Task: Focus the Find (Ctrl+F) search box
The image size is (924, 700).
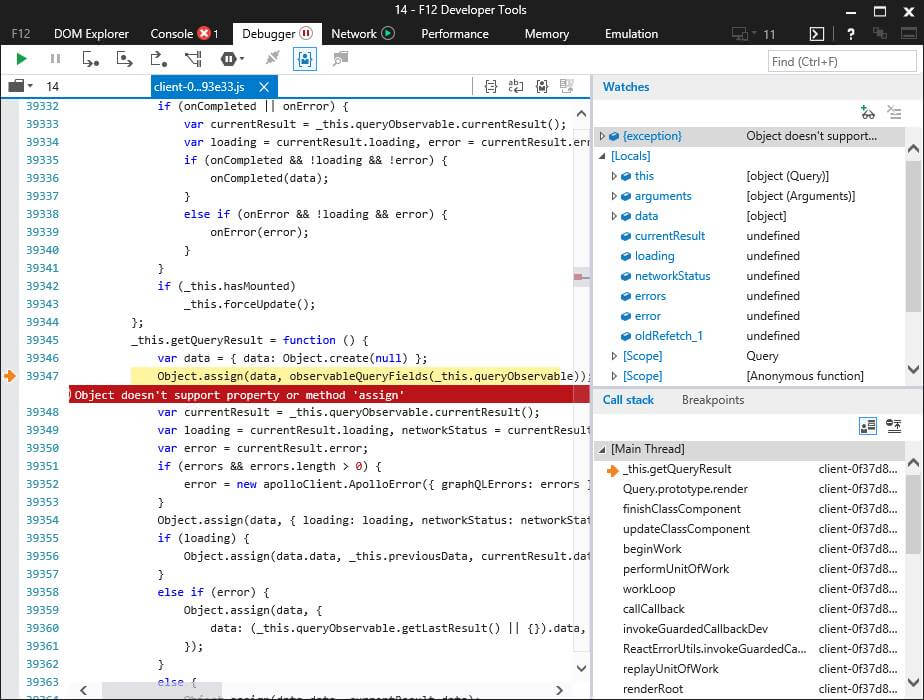Action: point(842,61)
